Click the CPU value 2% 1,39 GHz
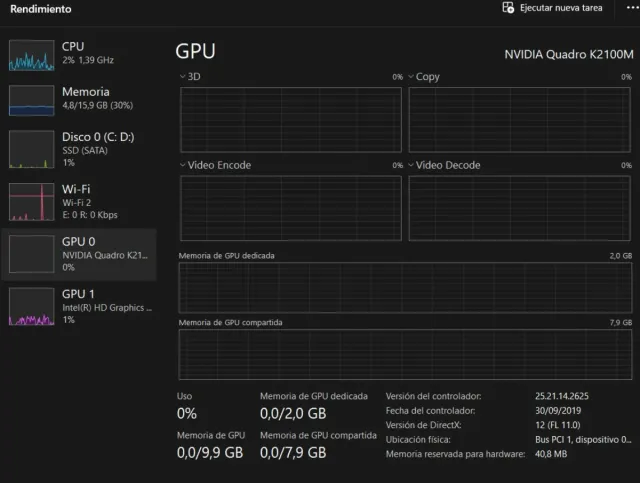The image size is (640, 483). (x=88, y=60)
